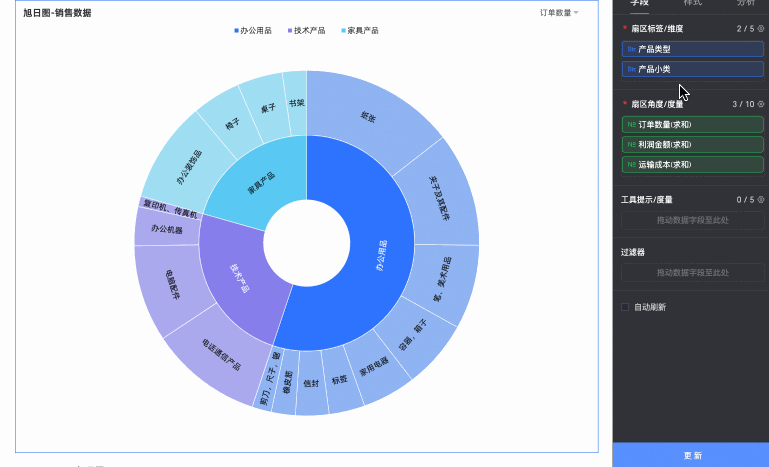Click the № type icon on 利润金额(求和)

632,145
